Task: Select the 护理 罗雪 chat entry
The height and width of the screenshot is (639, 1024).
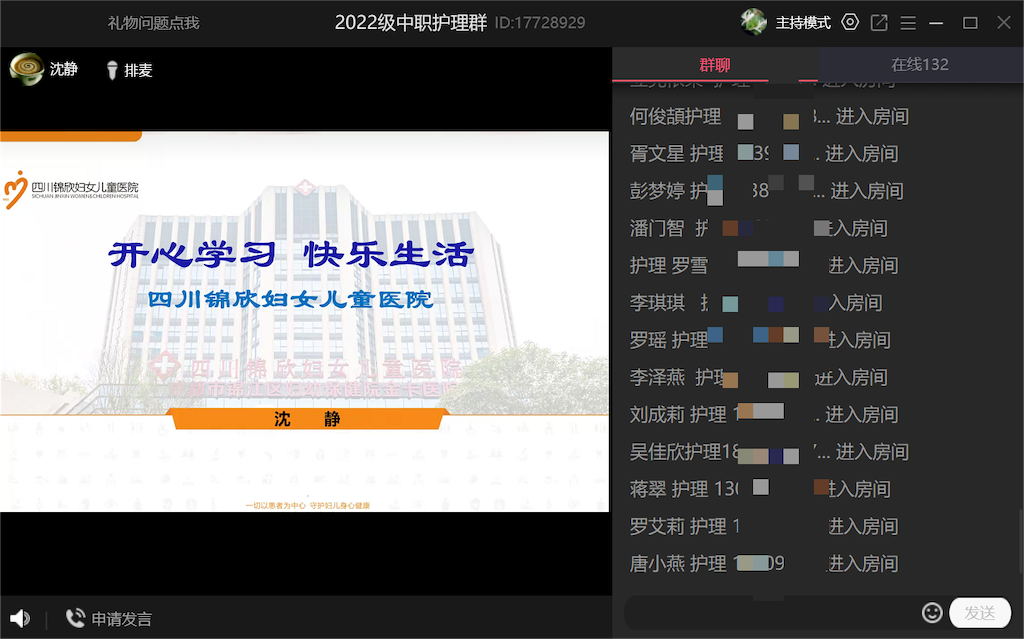Action: click(764, 266)
